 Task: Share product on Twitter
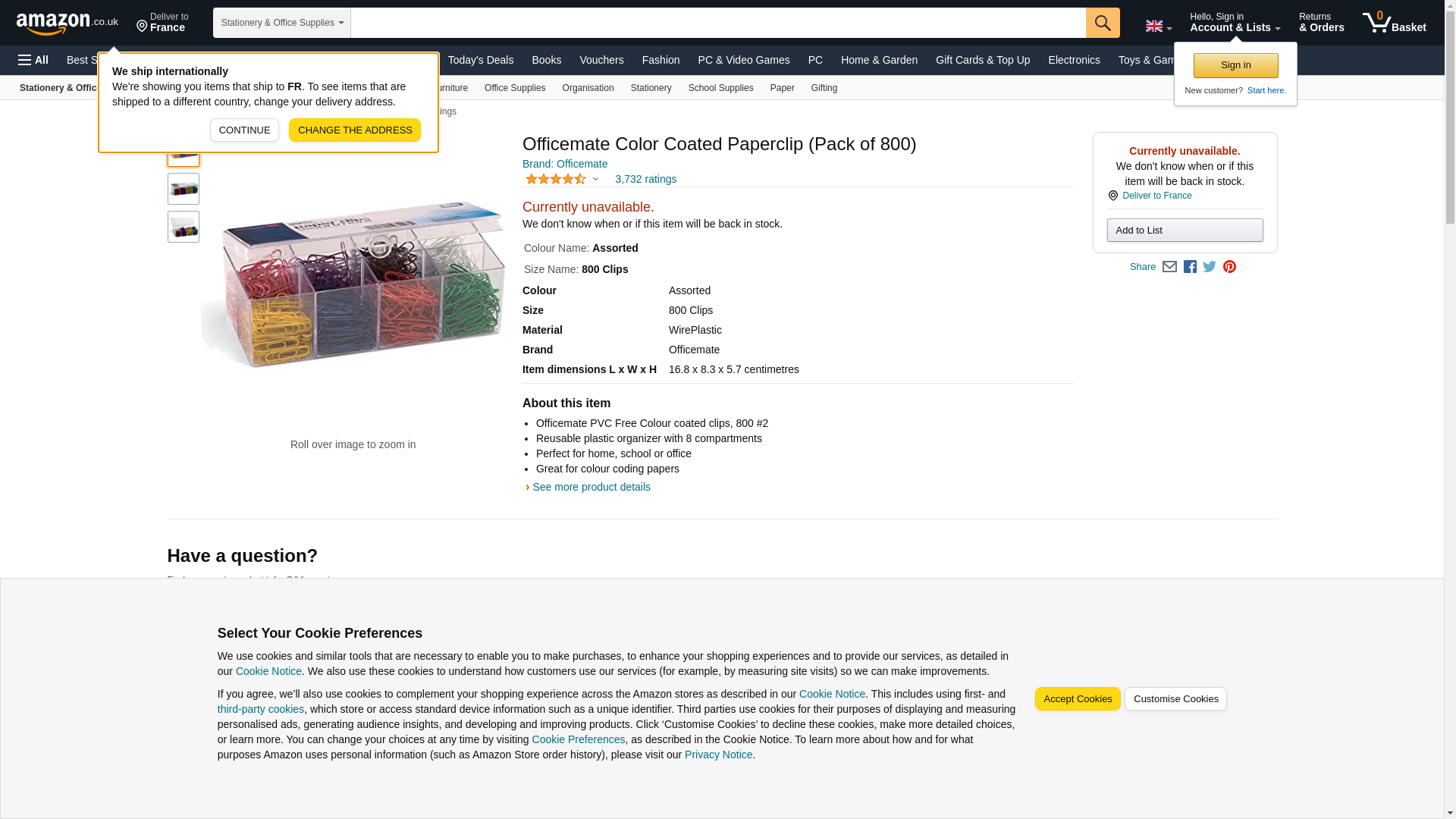[1210, 267]
